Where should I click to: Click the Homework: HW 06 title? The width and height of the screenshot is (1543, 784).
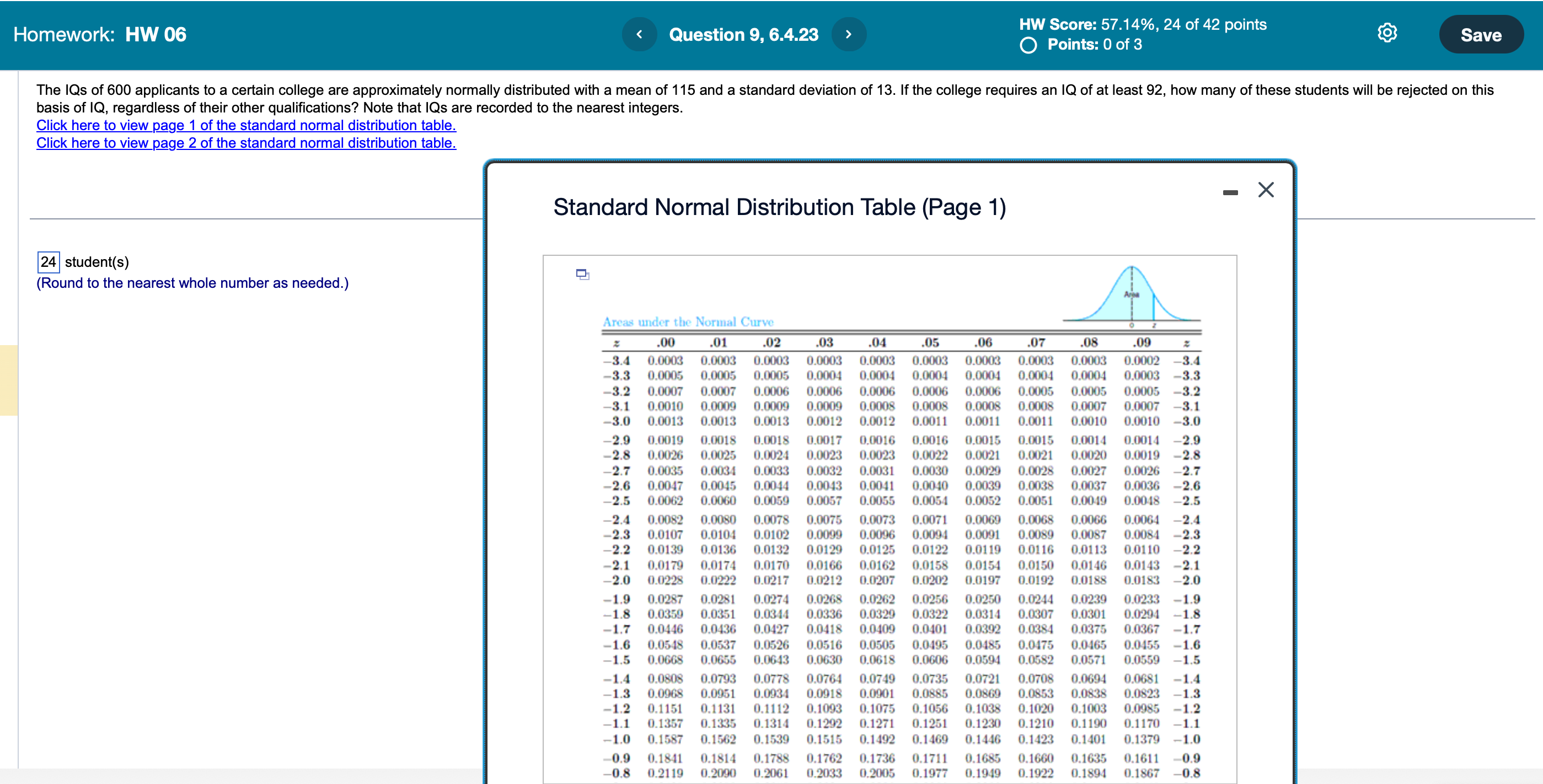click(x=99, y=35)
